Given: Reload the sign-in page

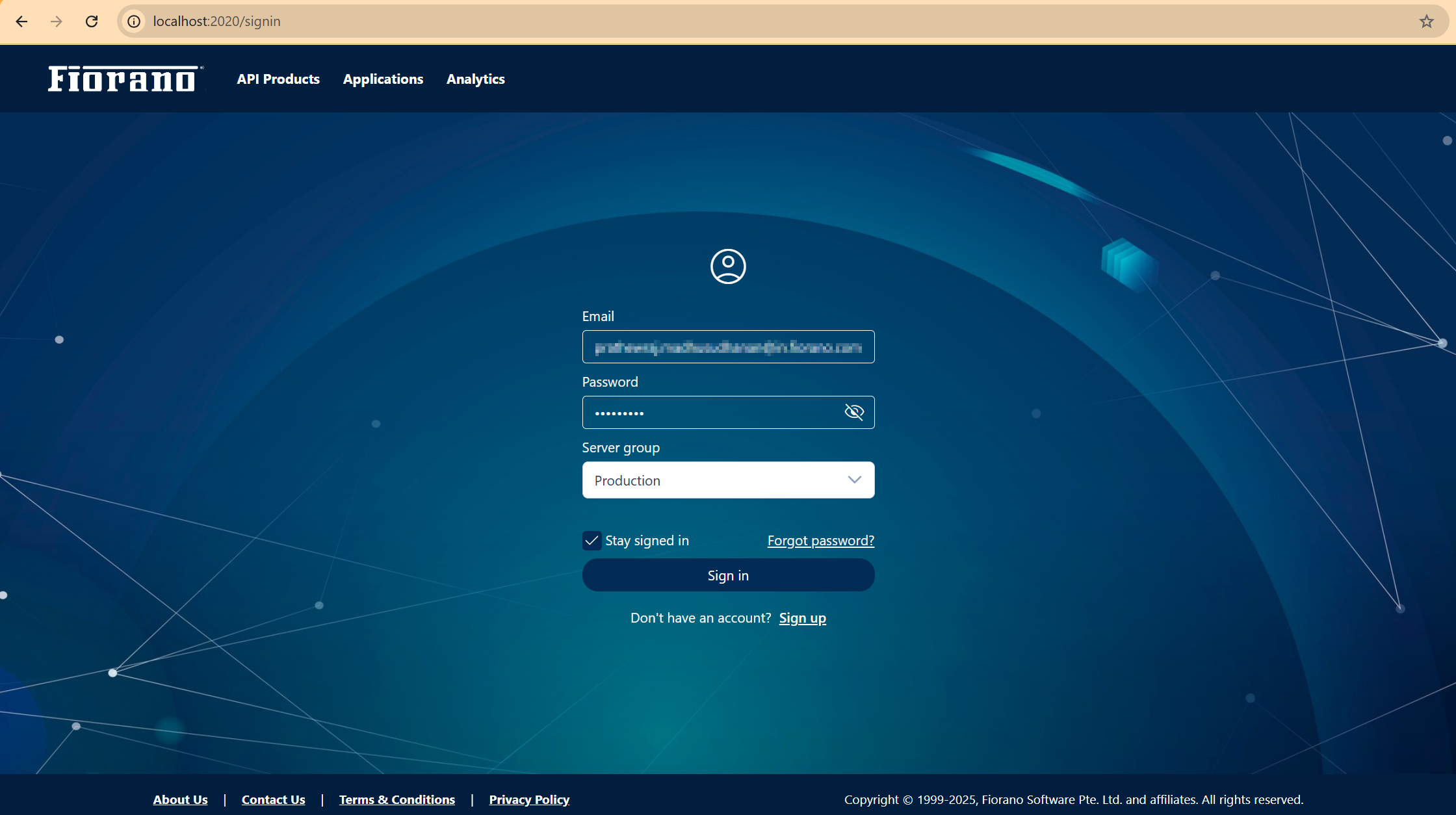Looking at the screenshot, I should (92, 21).
